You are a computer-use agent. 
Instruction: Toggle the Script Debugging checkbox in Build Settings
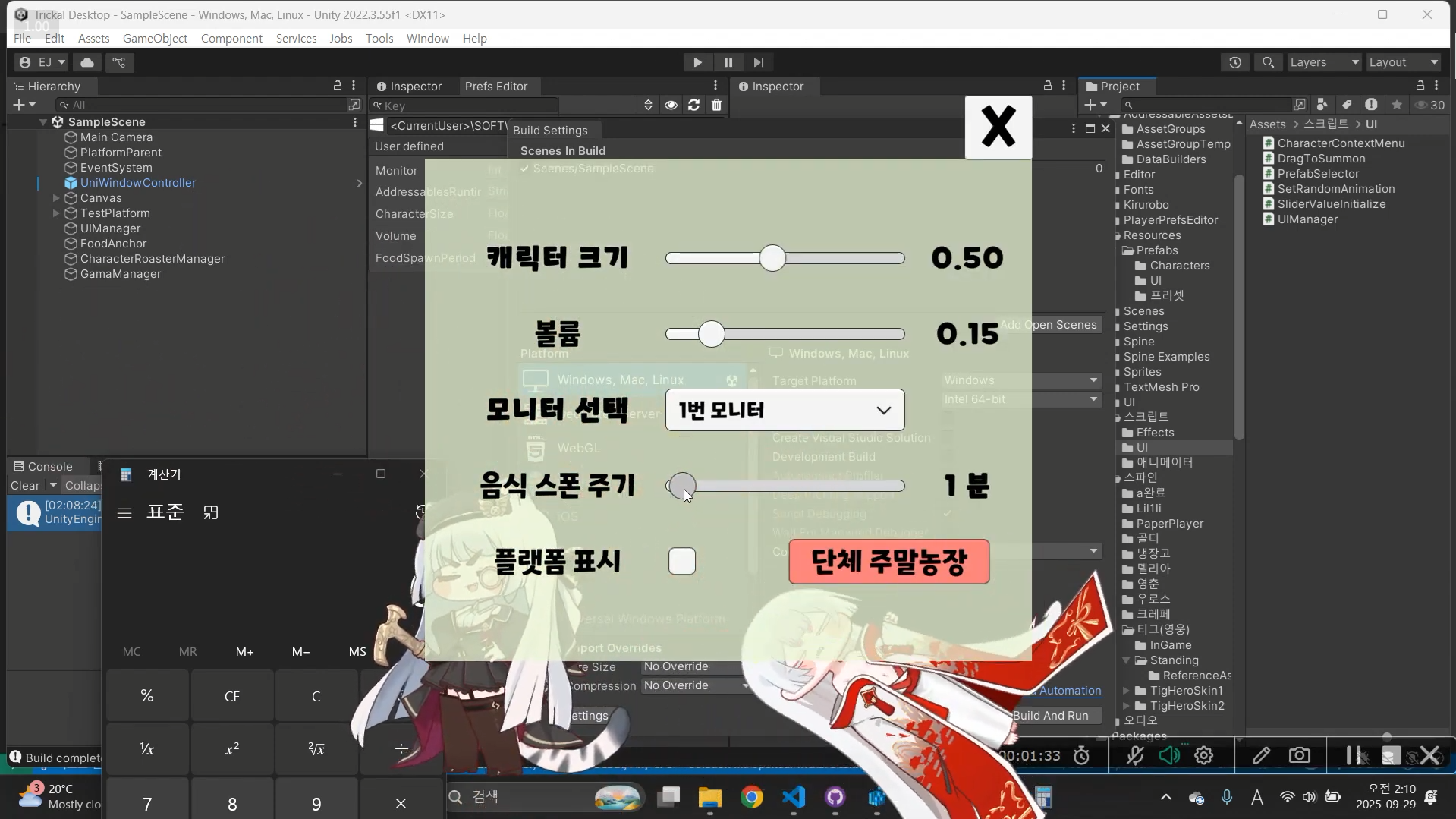tap(948, 514)
